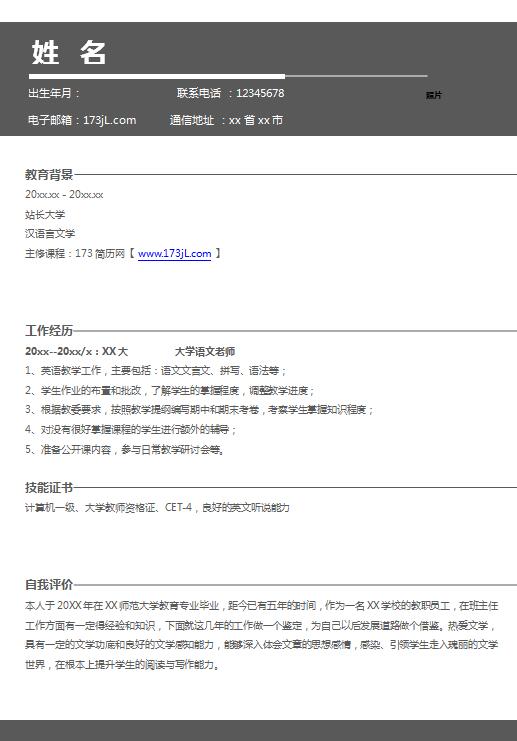Click work item 2 about 学生作业的布置和批改

[x=170, y=390]
